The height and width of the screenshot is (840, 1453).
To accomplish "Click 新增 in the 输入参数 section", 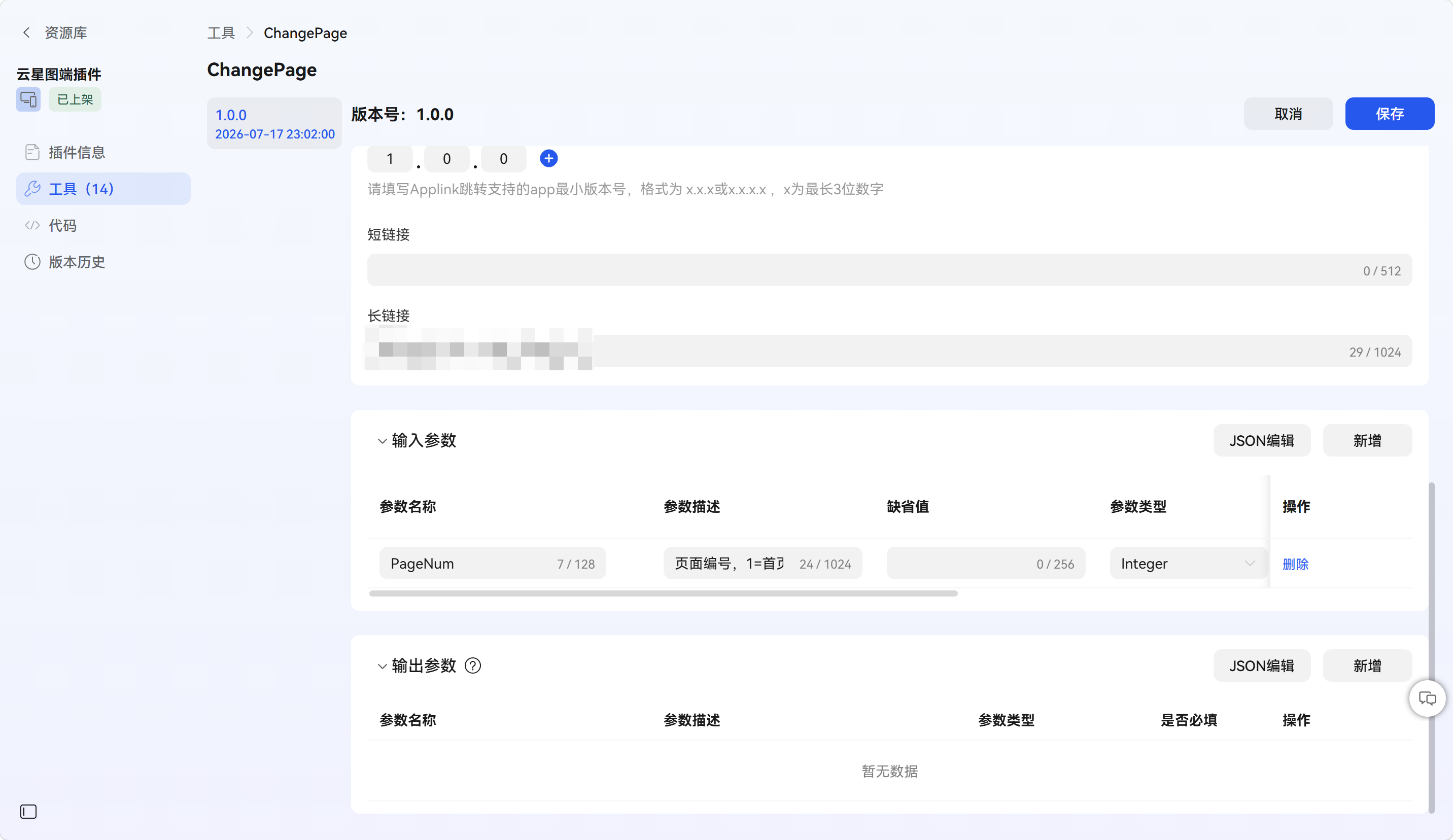I will 1367,440.
